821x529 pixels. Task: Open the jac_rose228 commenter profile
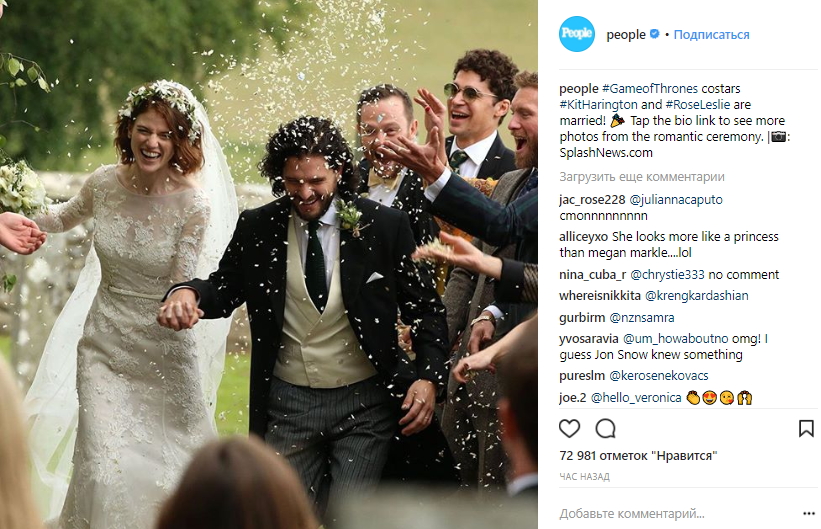coord(592,200)
